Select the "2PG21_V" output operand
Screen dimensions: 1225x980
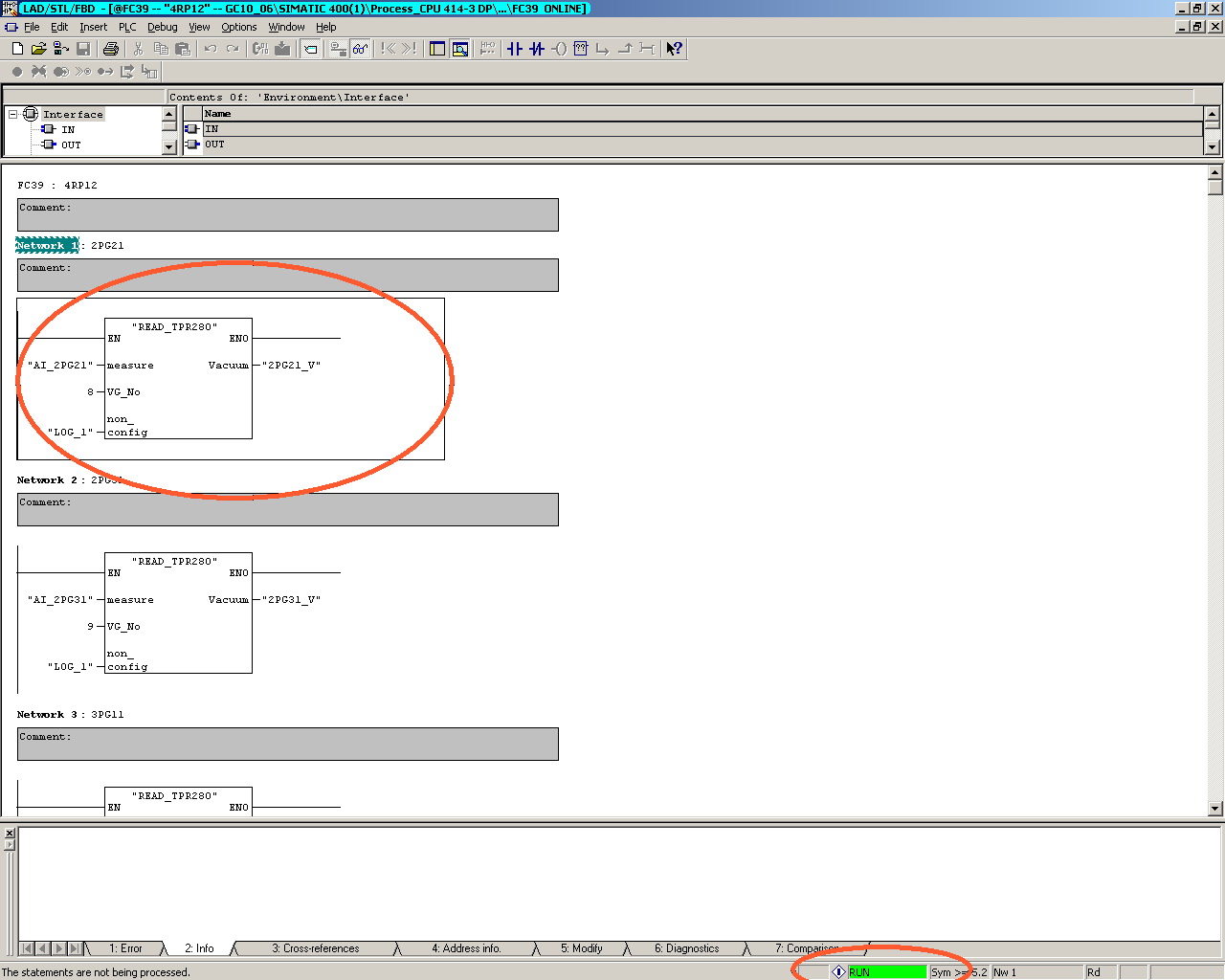pyautogui.click(x=292, y=366)
